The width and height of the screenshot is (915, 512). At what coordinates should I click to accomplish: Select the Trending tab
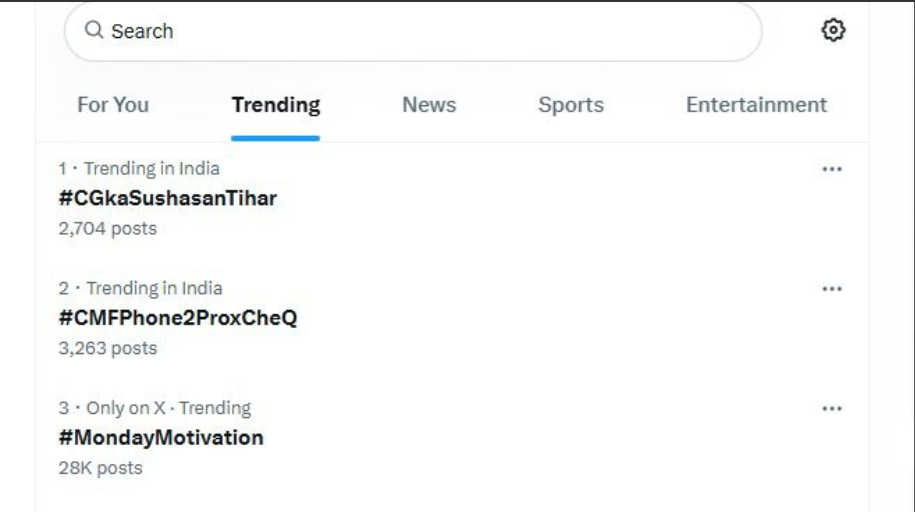(276, 105)
